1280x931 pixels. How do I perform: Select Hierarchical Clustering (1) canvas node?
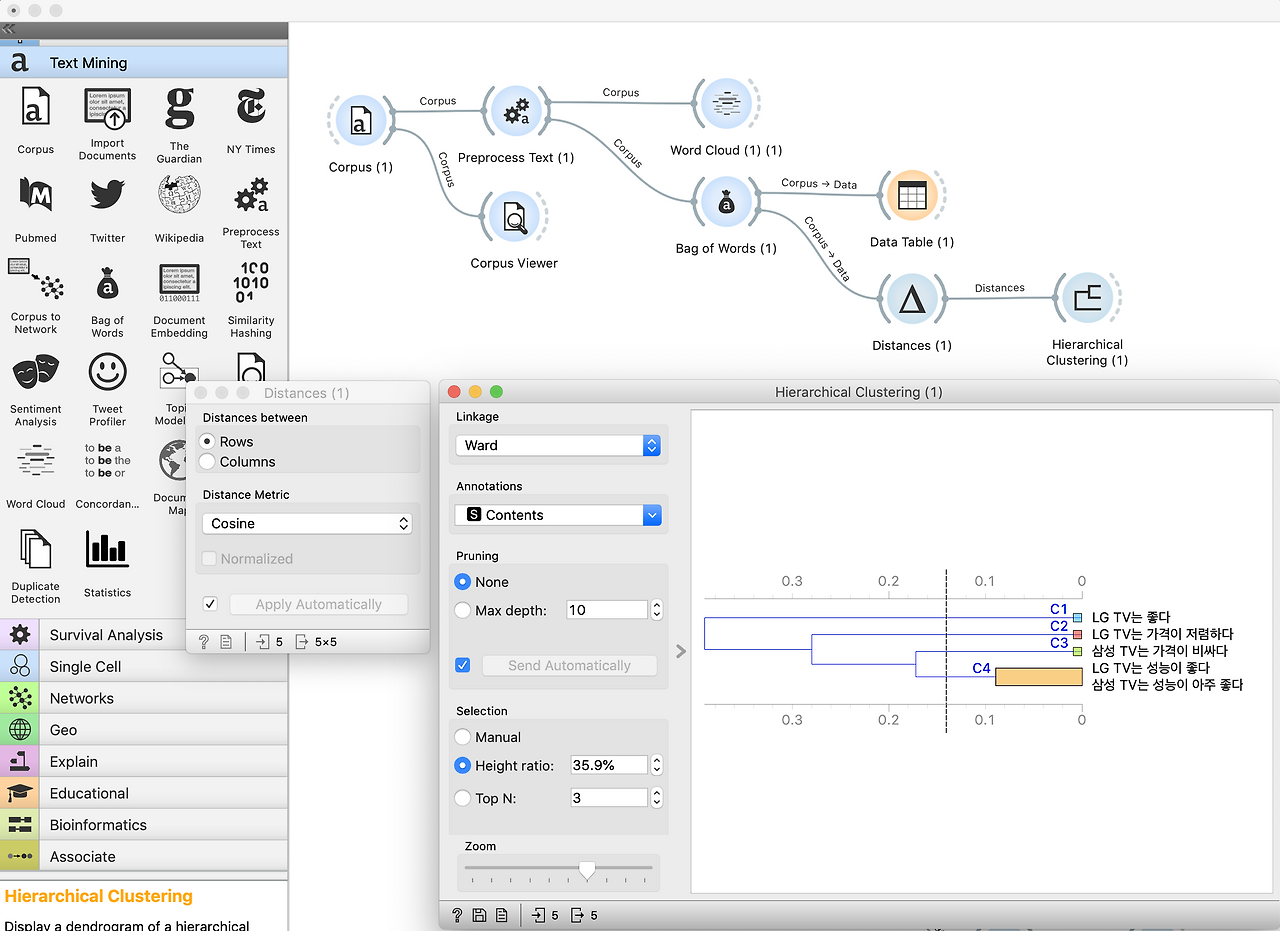tap(1086, 297)
